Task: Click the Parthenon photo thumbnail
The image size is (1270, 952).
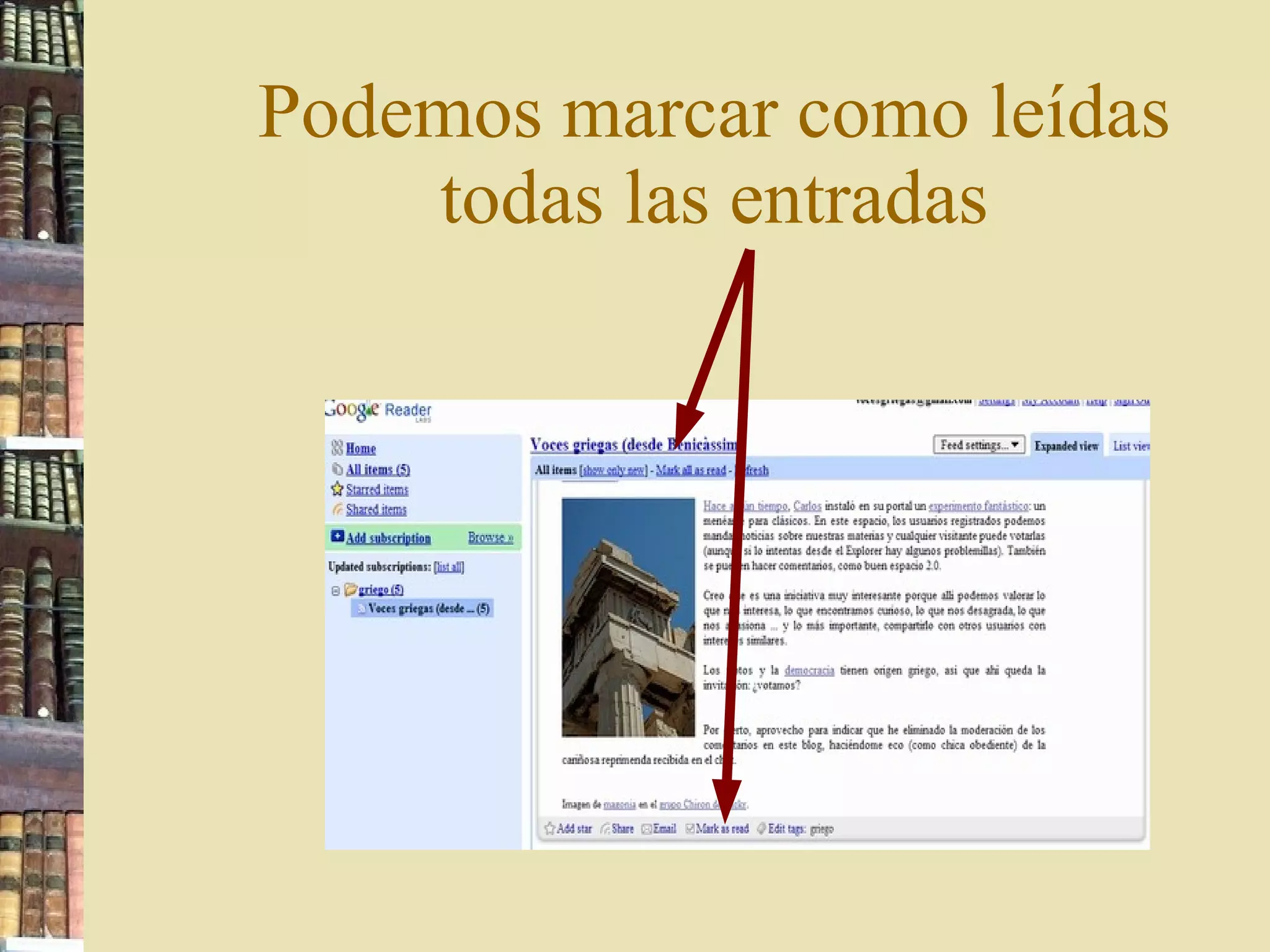Action: 628,617
